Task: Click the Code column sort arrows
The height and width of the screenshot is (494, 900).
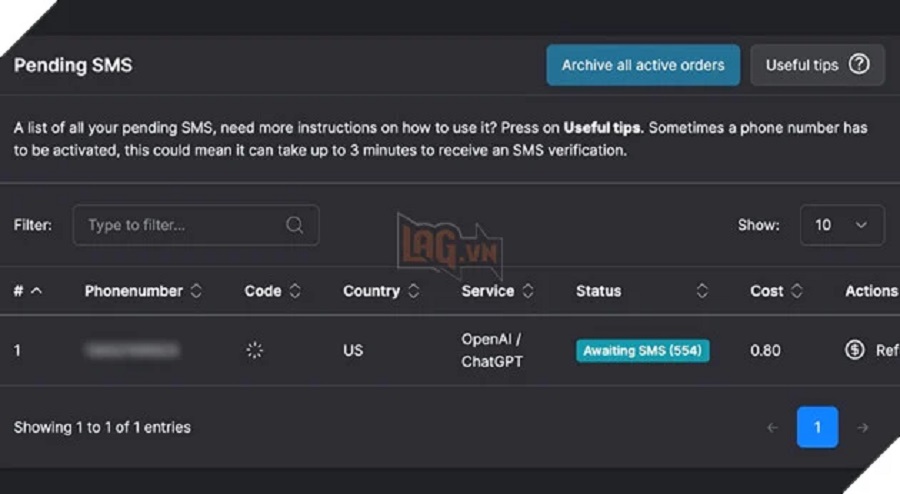Action: (x=295, y=291)
